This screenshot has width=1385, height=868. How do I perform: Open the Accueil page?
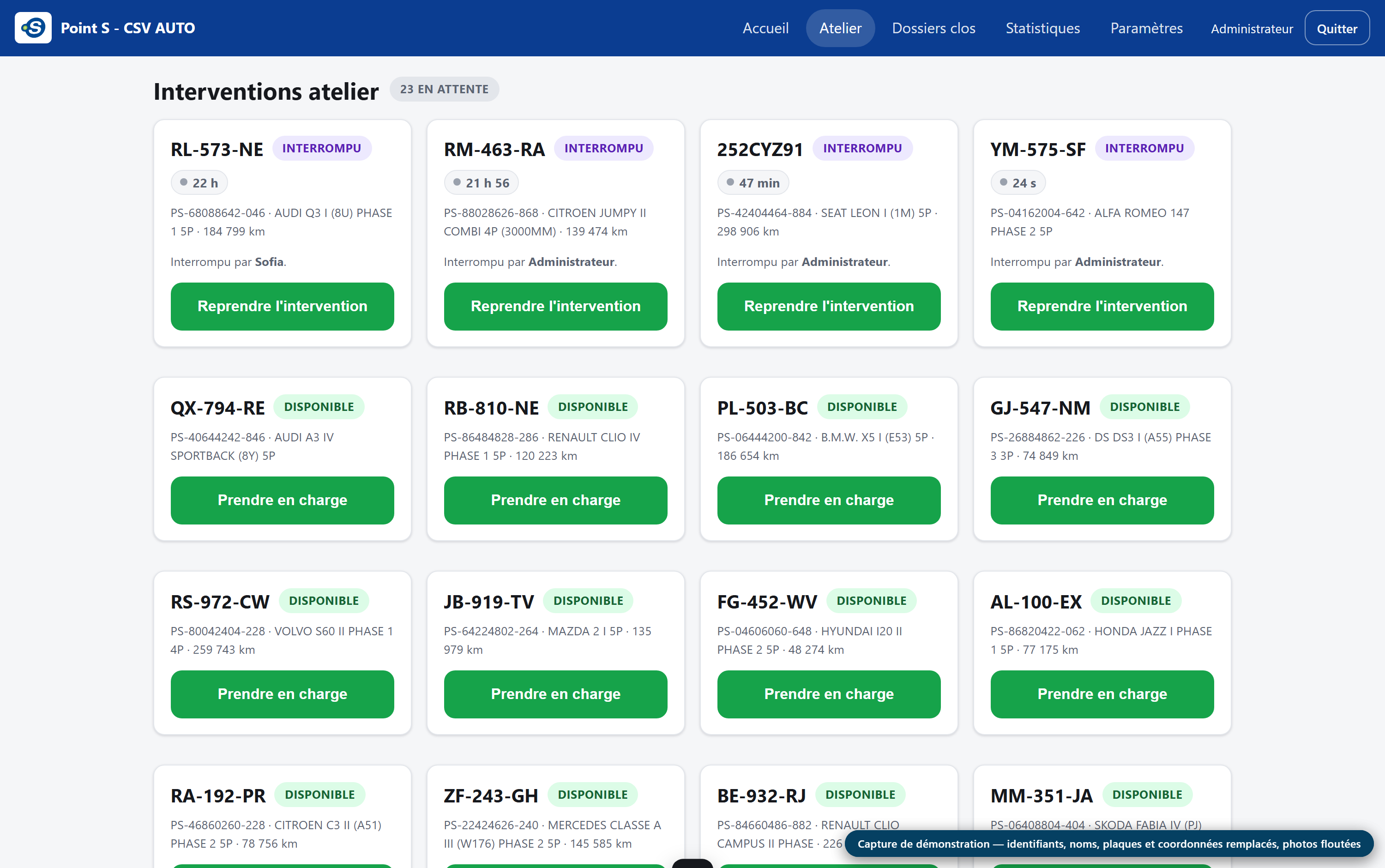765,28
